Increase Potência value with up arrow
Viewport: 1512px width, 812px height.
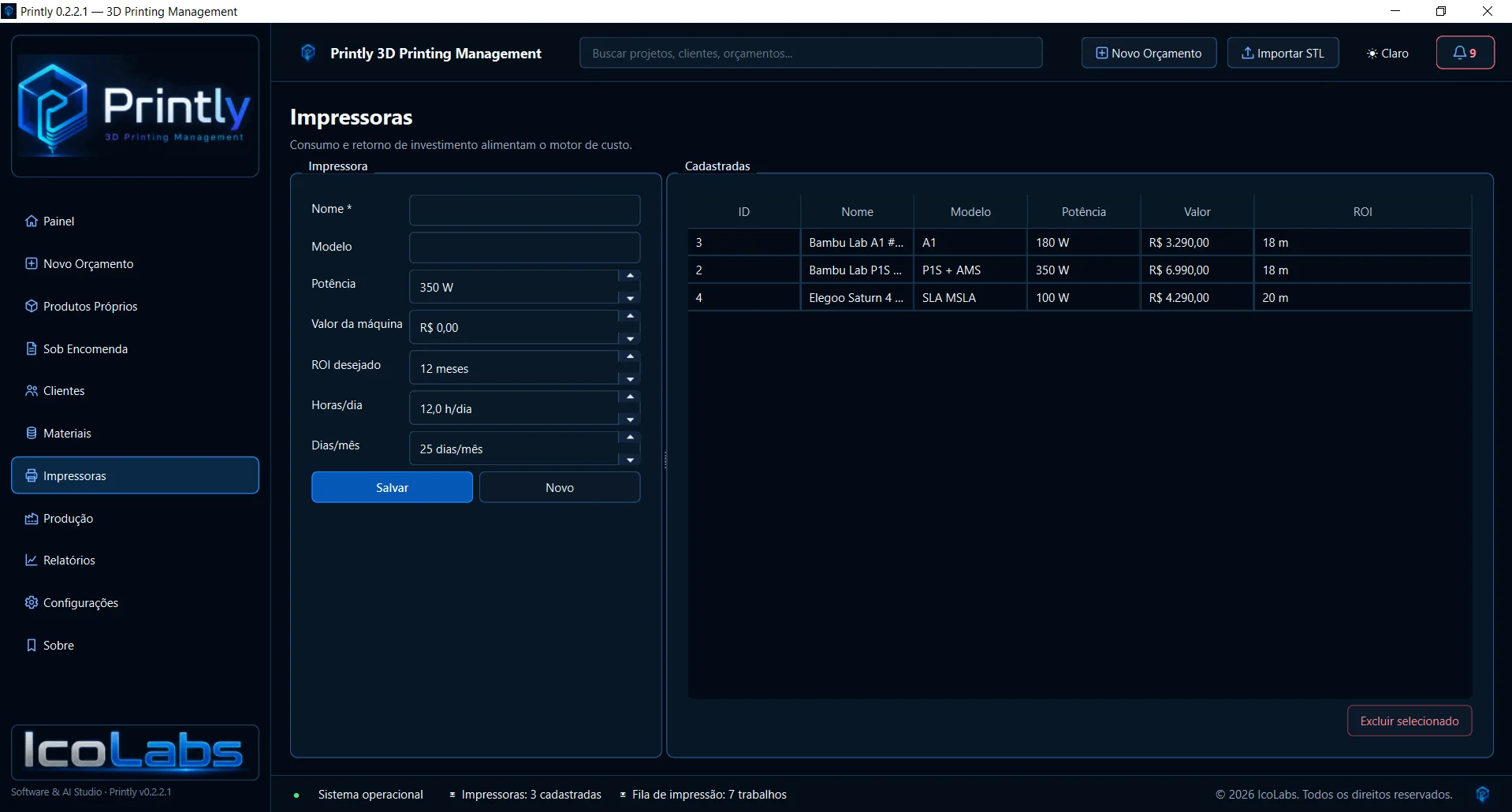pos(630,277)
